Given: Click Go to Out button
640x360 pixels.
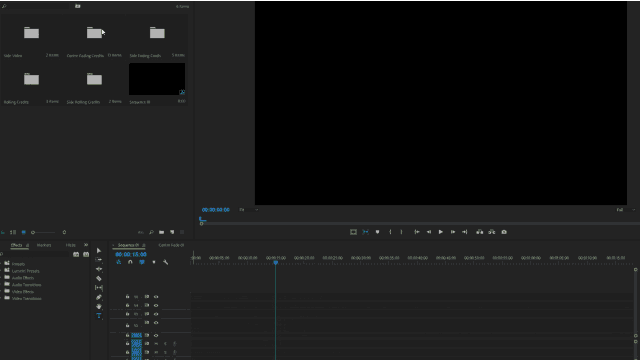Looking at the screenshot, I should 464,232.
